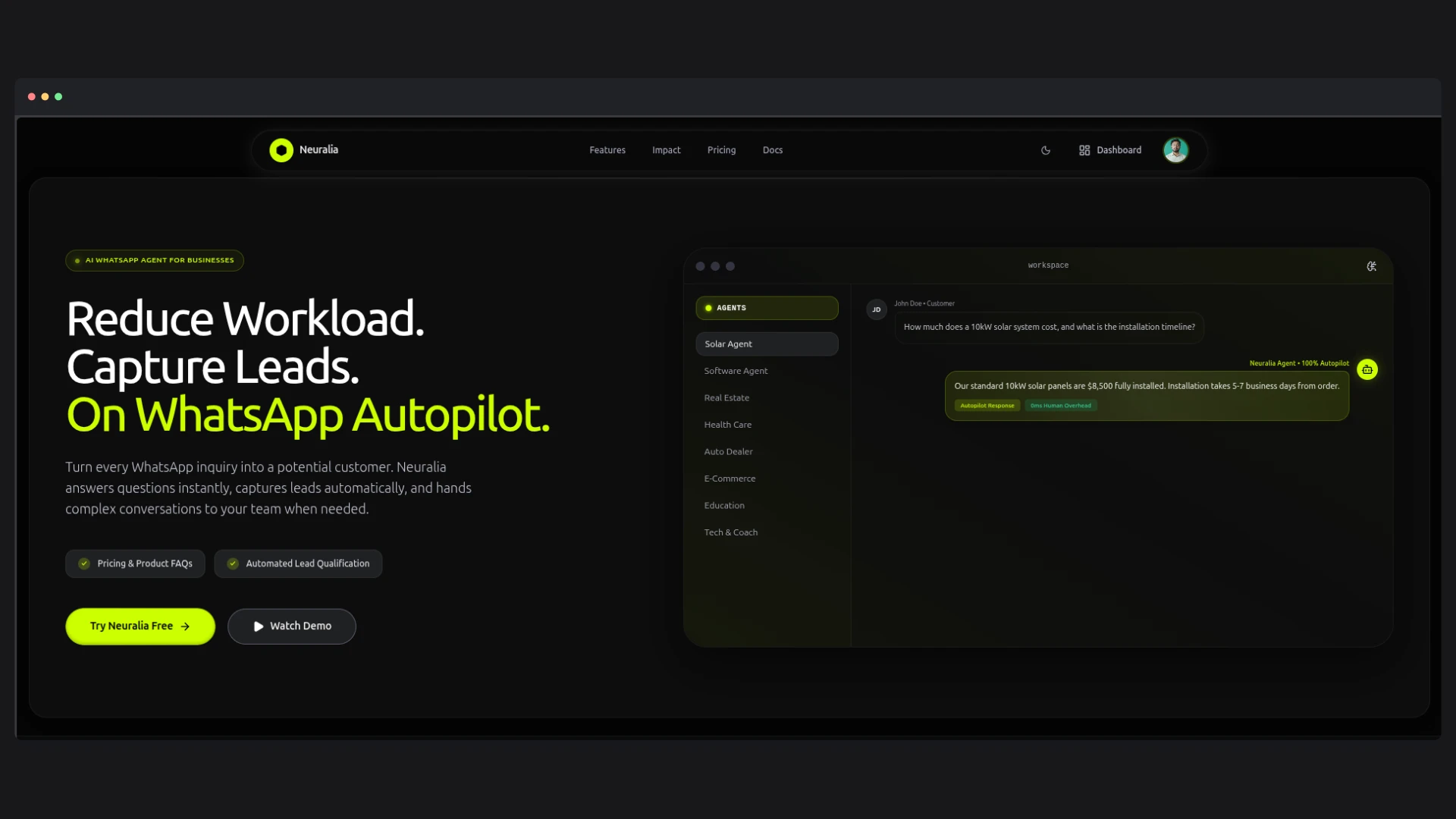Click Pricing & Product FAQs chip
1456x819 pixels.
point(135,563)
